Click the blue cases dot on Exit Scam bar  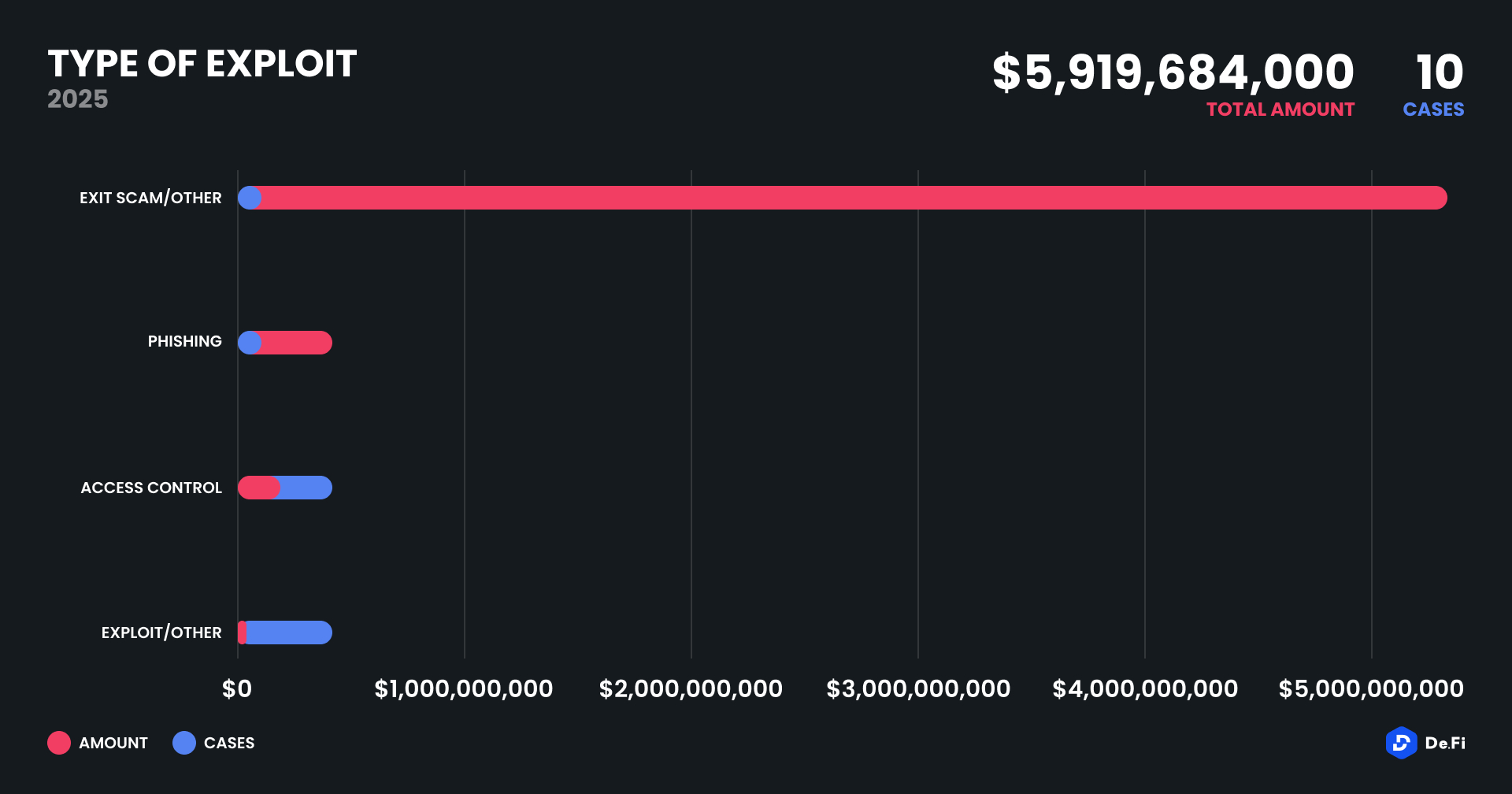tap(250, 198)
